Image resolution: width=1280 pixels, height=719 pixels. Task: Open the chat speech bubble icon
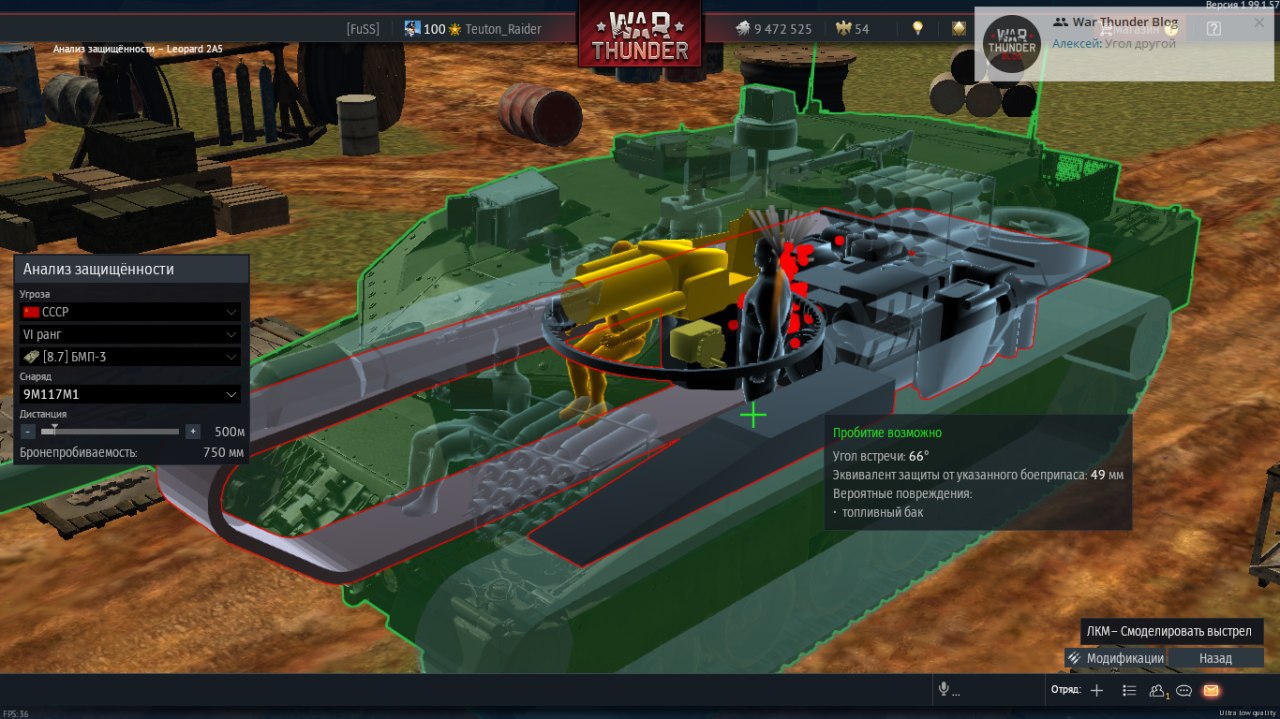point(1184,690)
